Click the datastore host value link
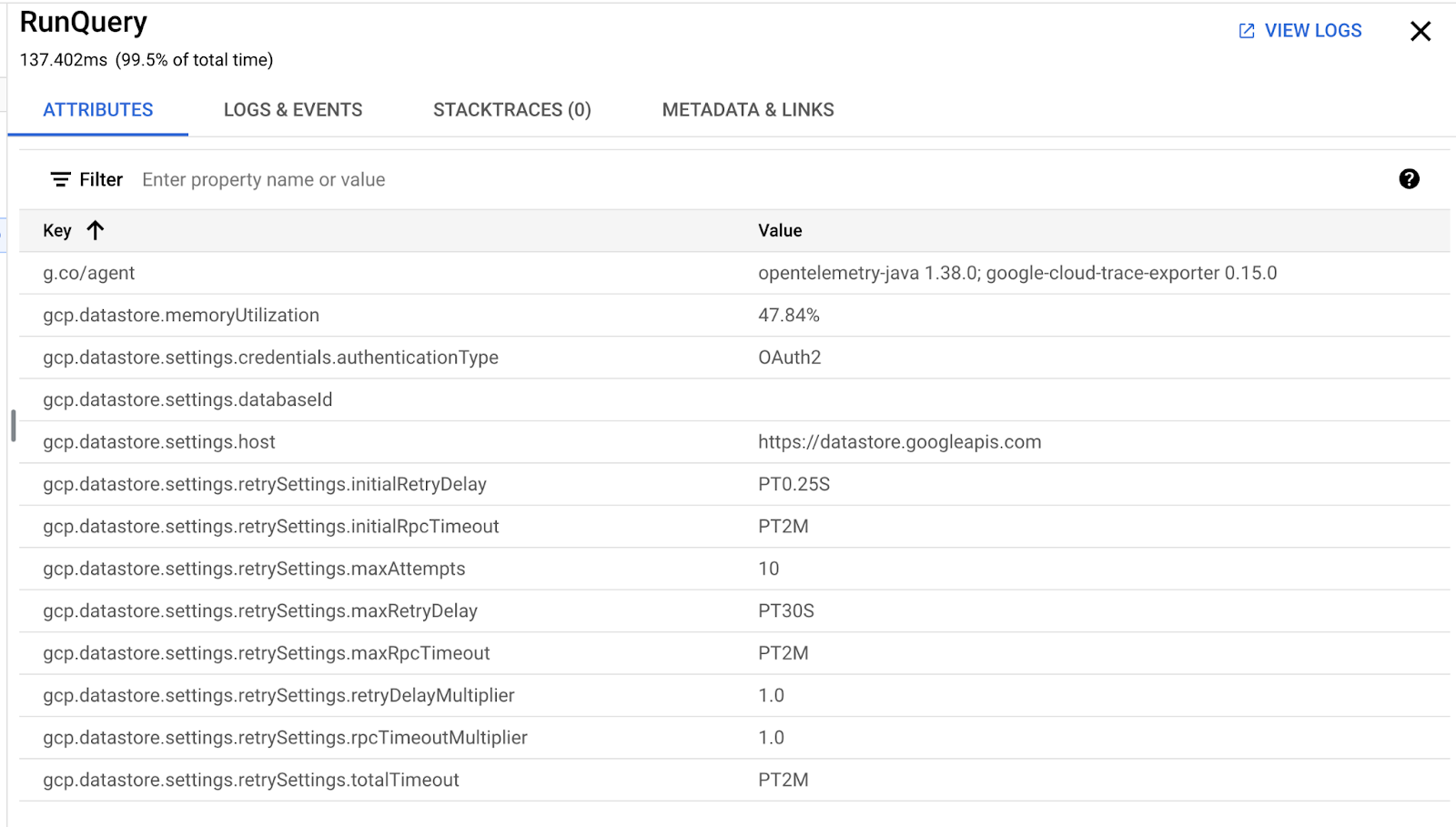Viewport: 1456px width, 827px height. click(x=899, y=441)
